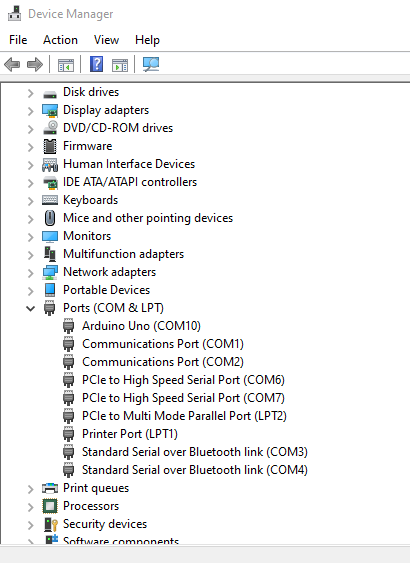Click the DVD/CD-ROM drives icon
Image resolution: width=410 pixels, height=563 pixels.
coord(50,128)
